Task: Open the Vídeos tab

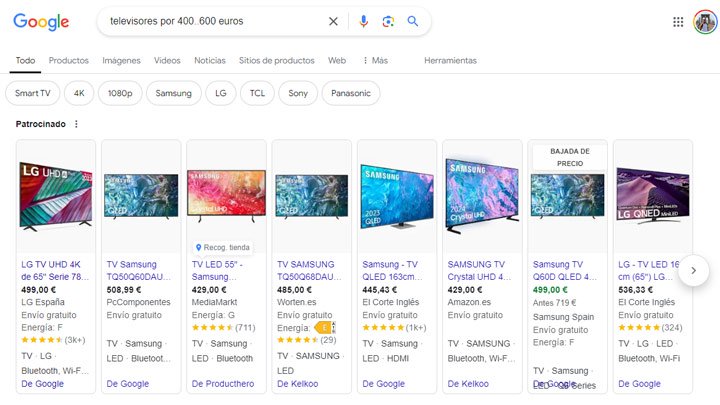Action: 167,61
